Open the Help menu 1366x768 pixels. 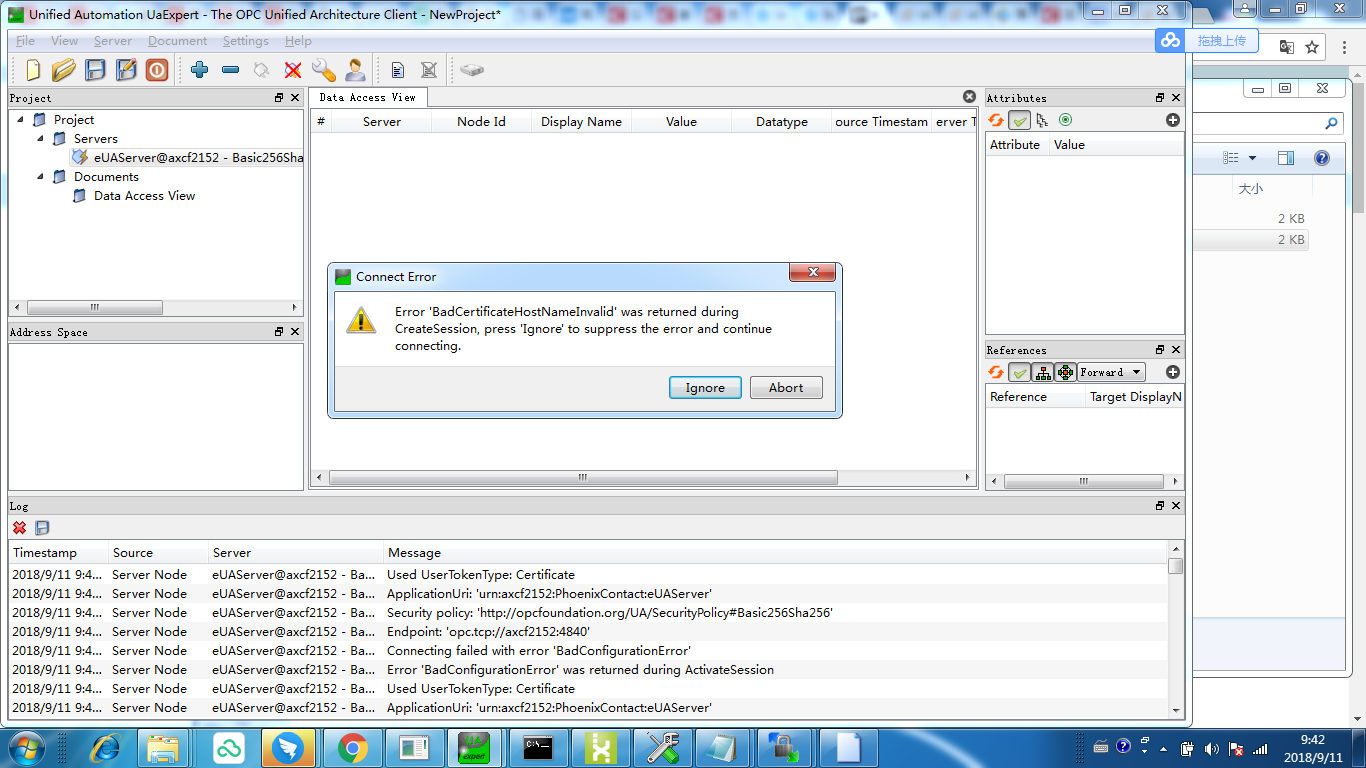pyautogui.click(x=298, y=41)
